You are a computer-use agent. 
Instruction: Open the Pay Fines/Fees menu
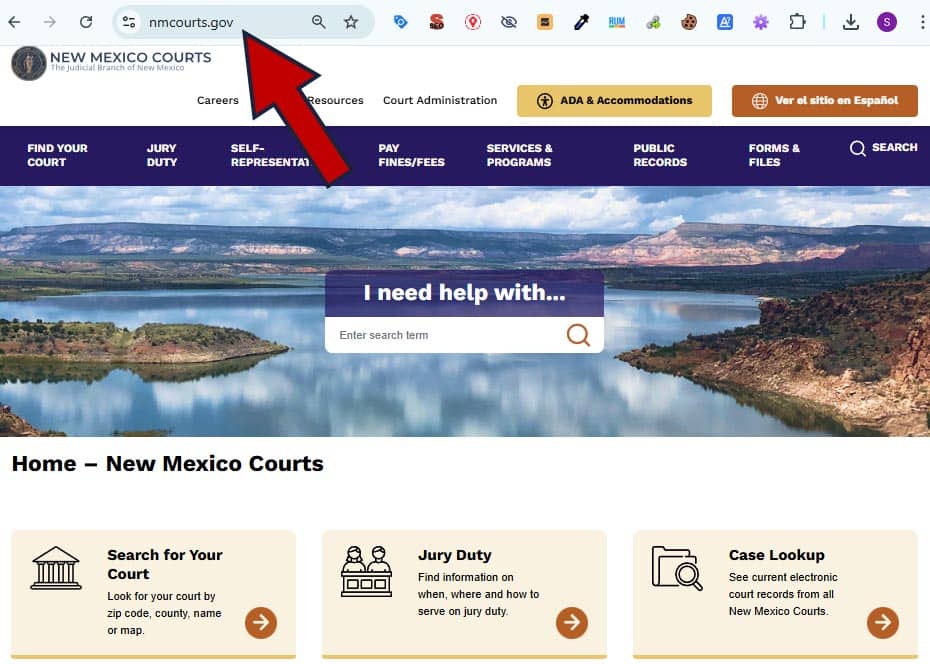[411, 155]
